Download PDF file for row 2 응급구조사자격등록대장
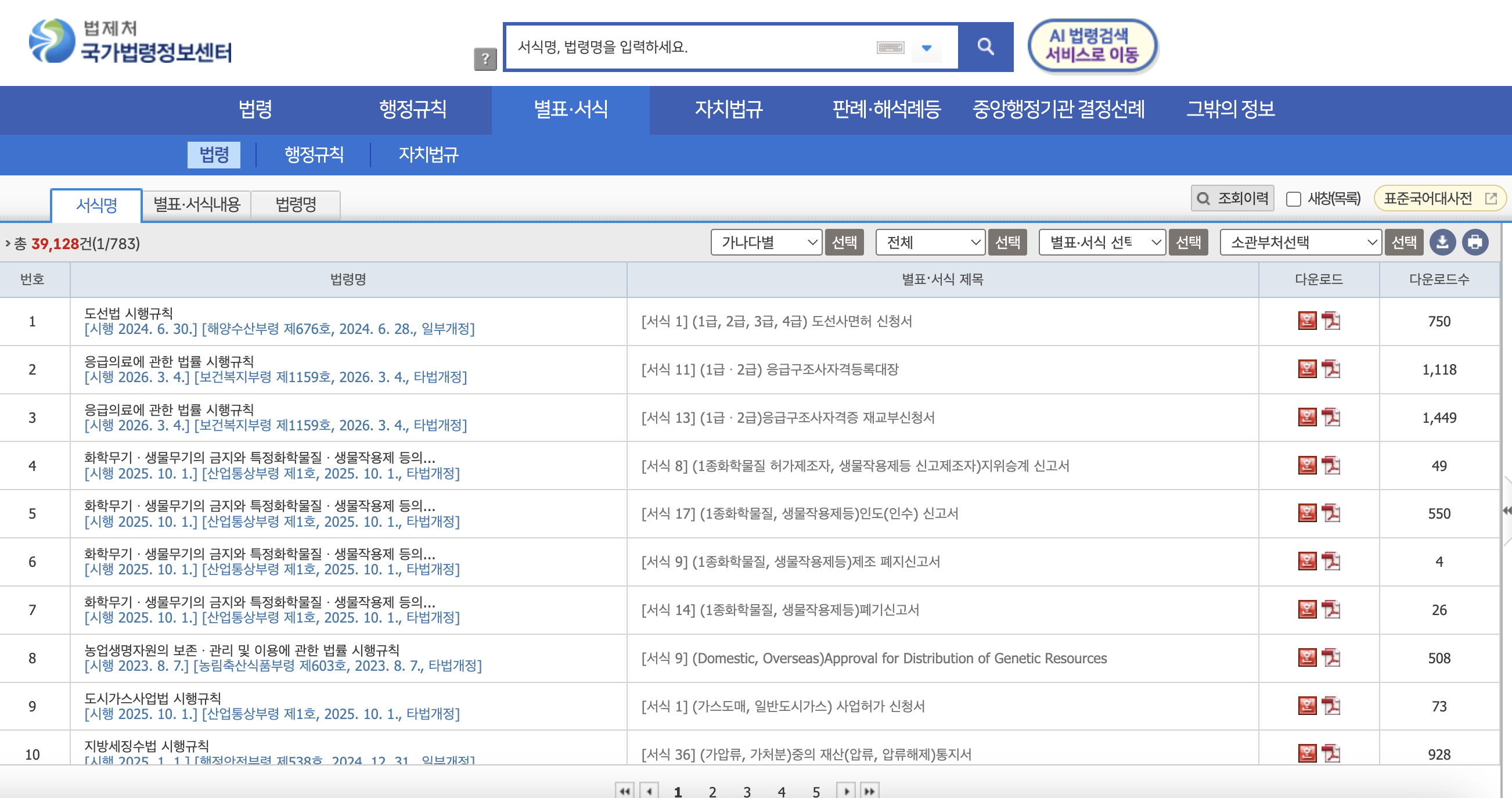The height and width of the screenshot is (798, 1512). click(x=1331, y=369)
